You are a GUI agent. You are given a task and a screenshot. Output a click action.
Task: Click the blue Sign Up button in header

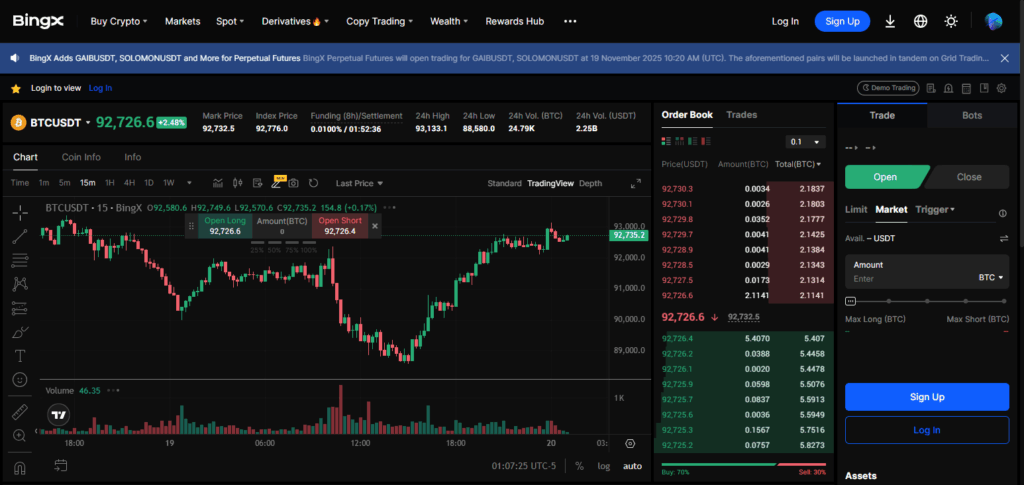point(841,21)
